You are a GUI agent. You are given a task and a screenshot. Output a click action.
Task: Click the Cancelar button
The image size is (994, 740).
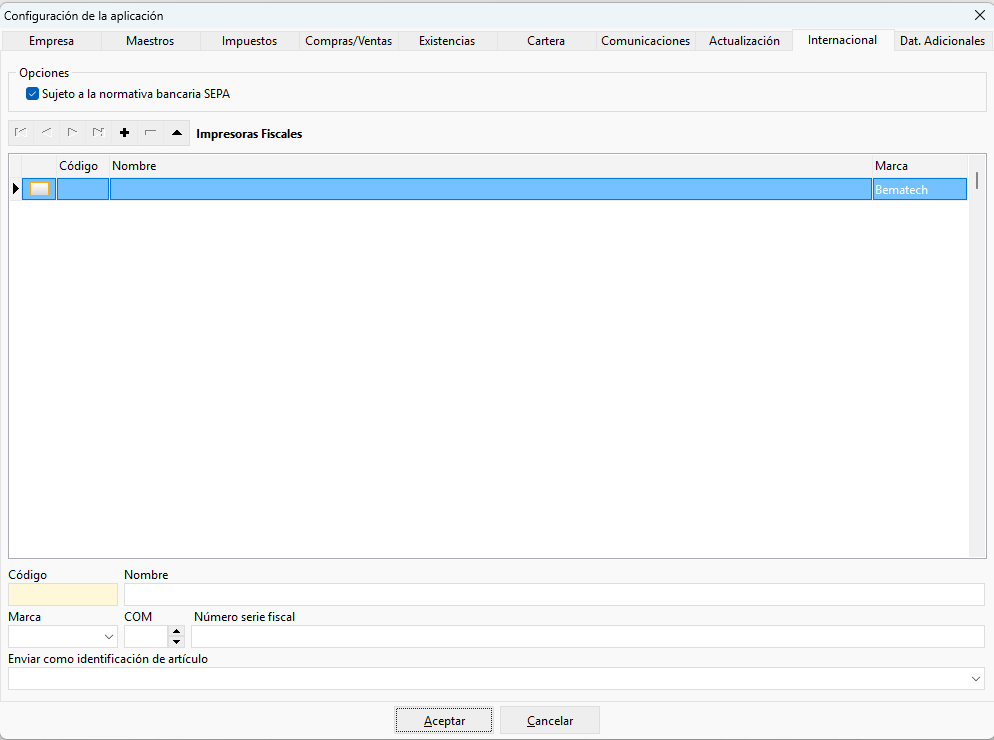[x=550, y=720]
